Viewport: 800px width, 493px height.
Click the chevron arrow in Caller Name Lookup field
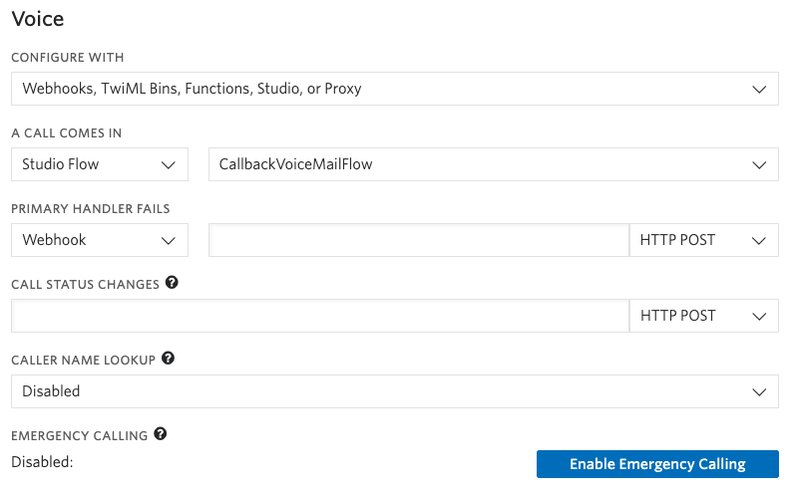tap(759, 392)
